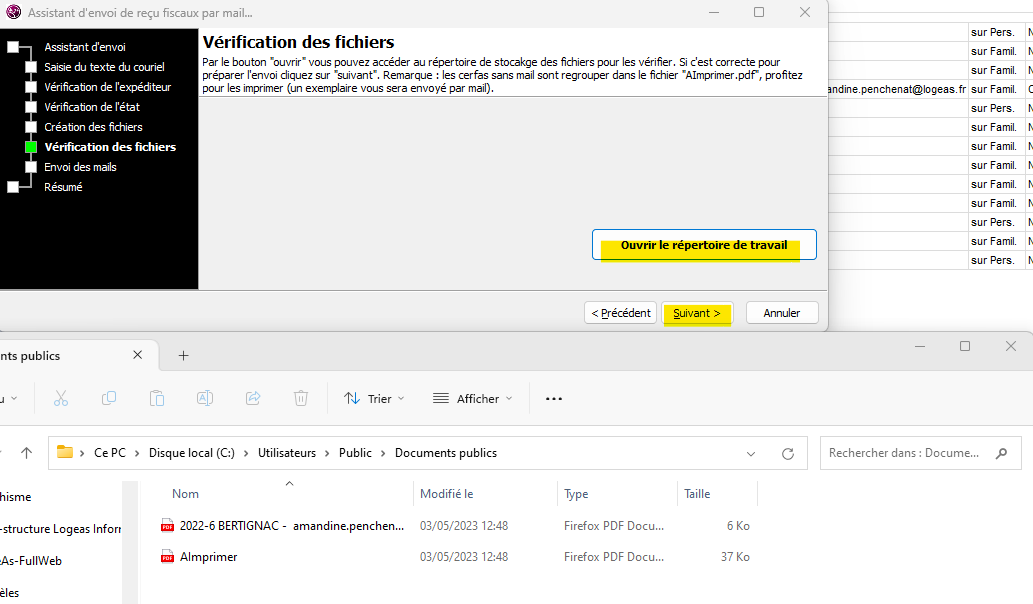The width and height of the screenshot is (1033, 604).
Task: Select the AImprimer PDF file
Action: pyautogui.click(x=208, y=557)
